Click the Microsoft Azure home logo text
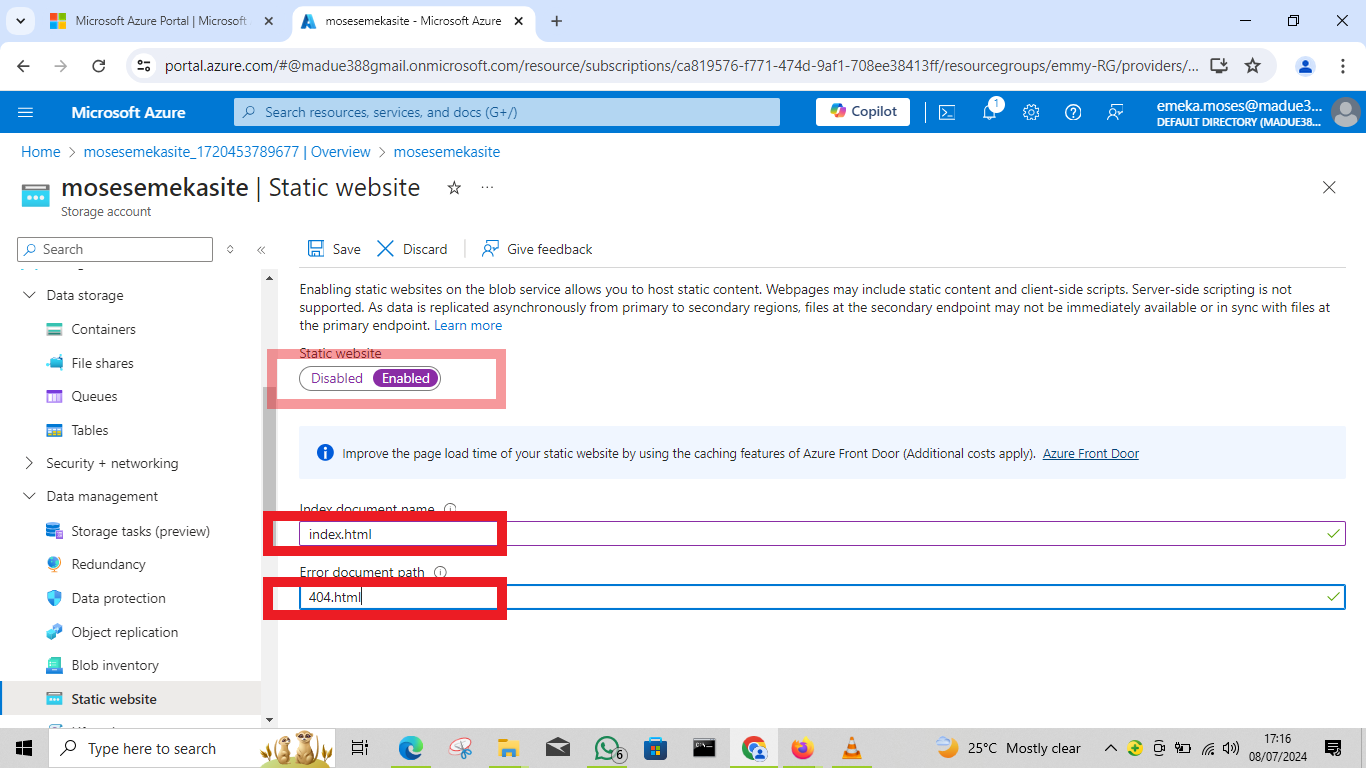 click(x=128, y=112)
